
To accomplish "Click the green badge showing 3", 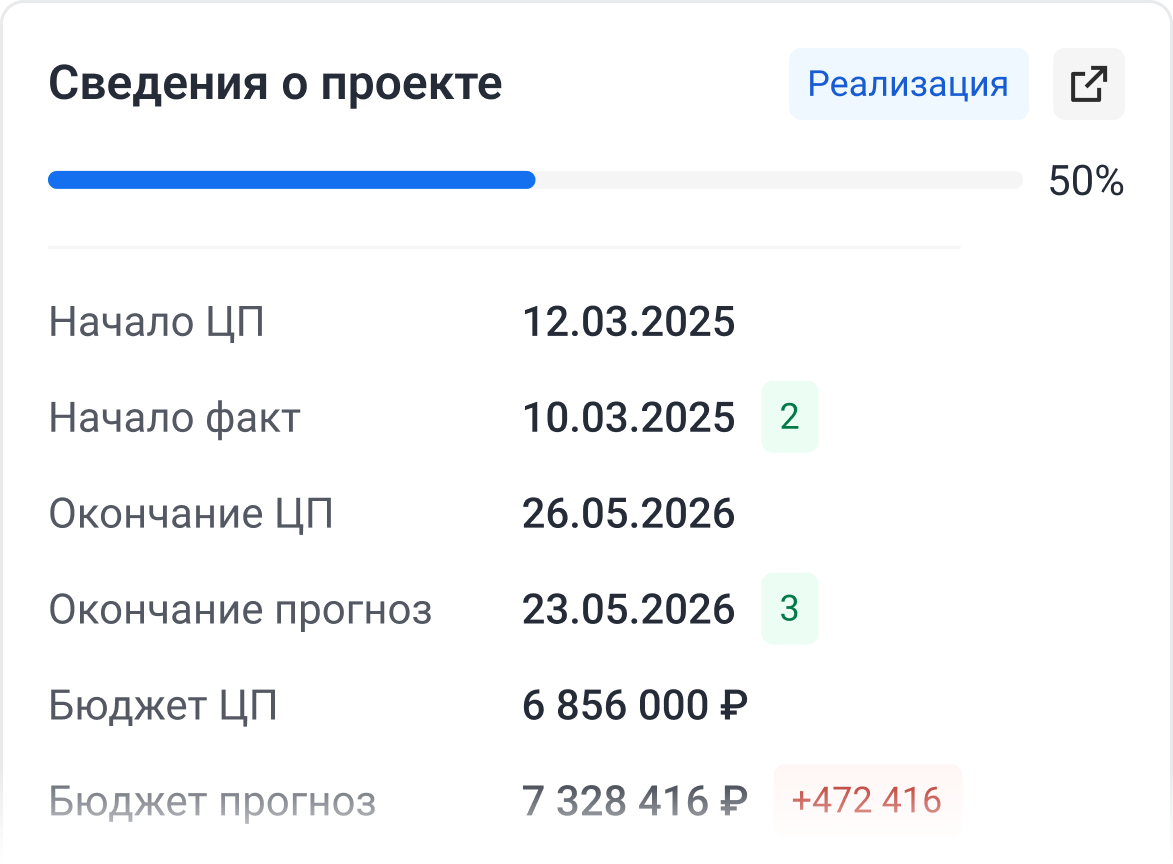I will (790, 608).
